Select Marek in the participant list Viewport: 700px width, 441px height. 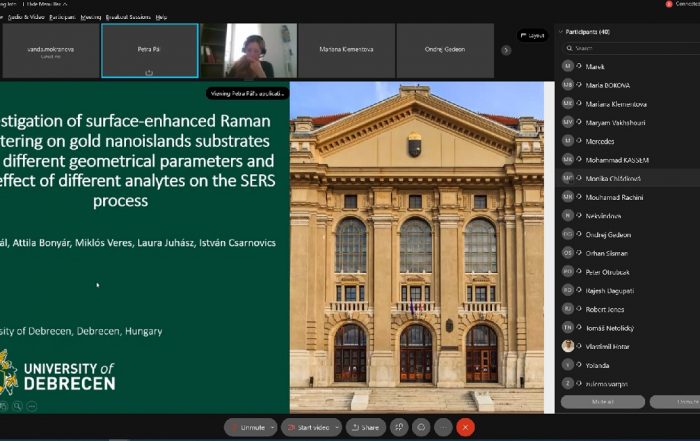point(627,67)
